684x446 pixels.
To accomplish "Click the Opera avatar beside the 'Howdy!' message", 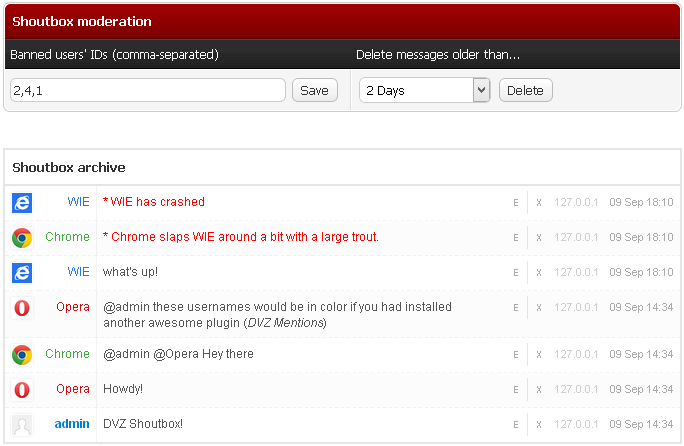I will [x=22, y=389].
